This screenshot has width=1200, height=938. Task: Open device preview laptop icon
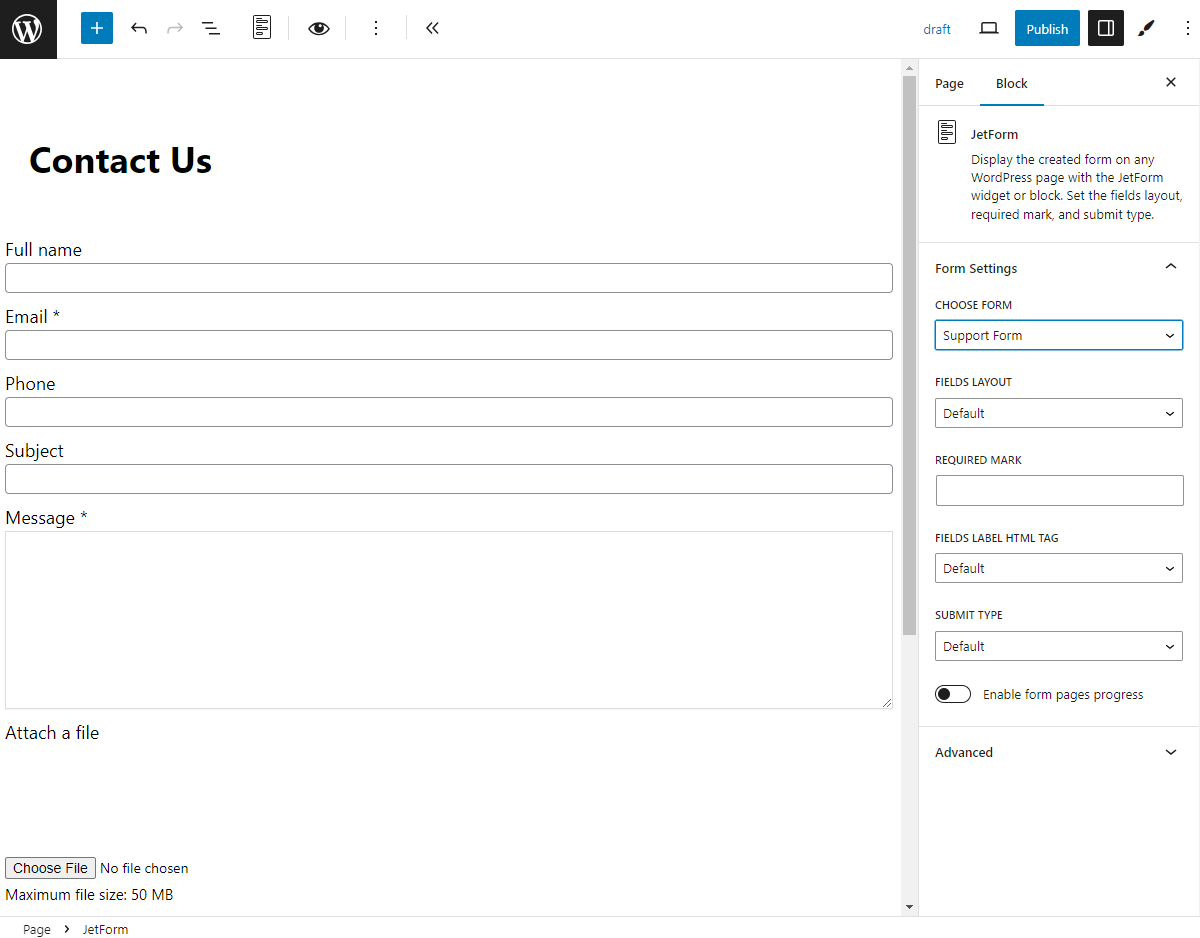(x=988, y=28)
